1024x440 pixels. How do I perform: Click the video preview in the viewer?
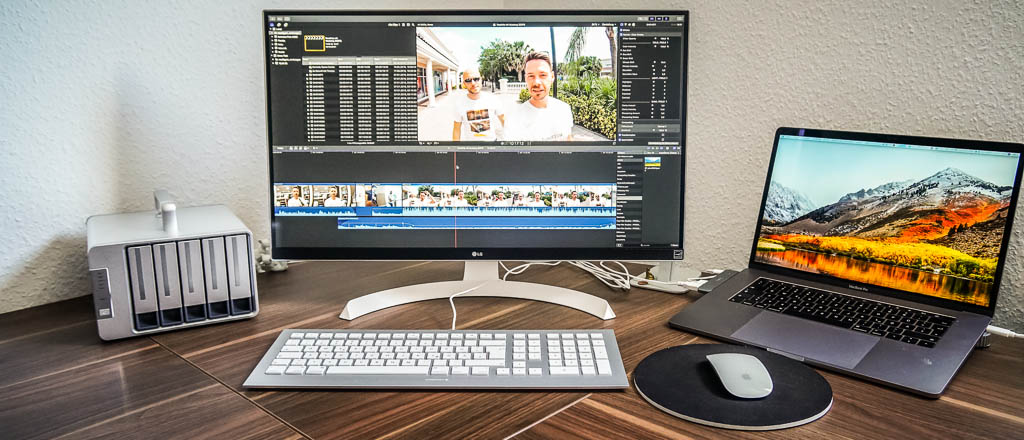[x=516, y=83]
